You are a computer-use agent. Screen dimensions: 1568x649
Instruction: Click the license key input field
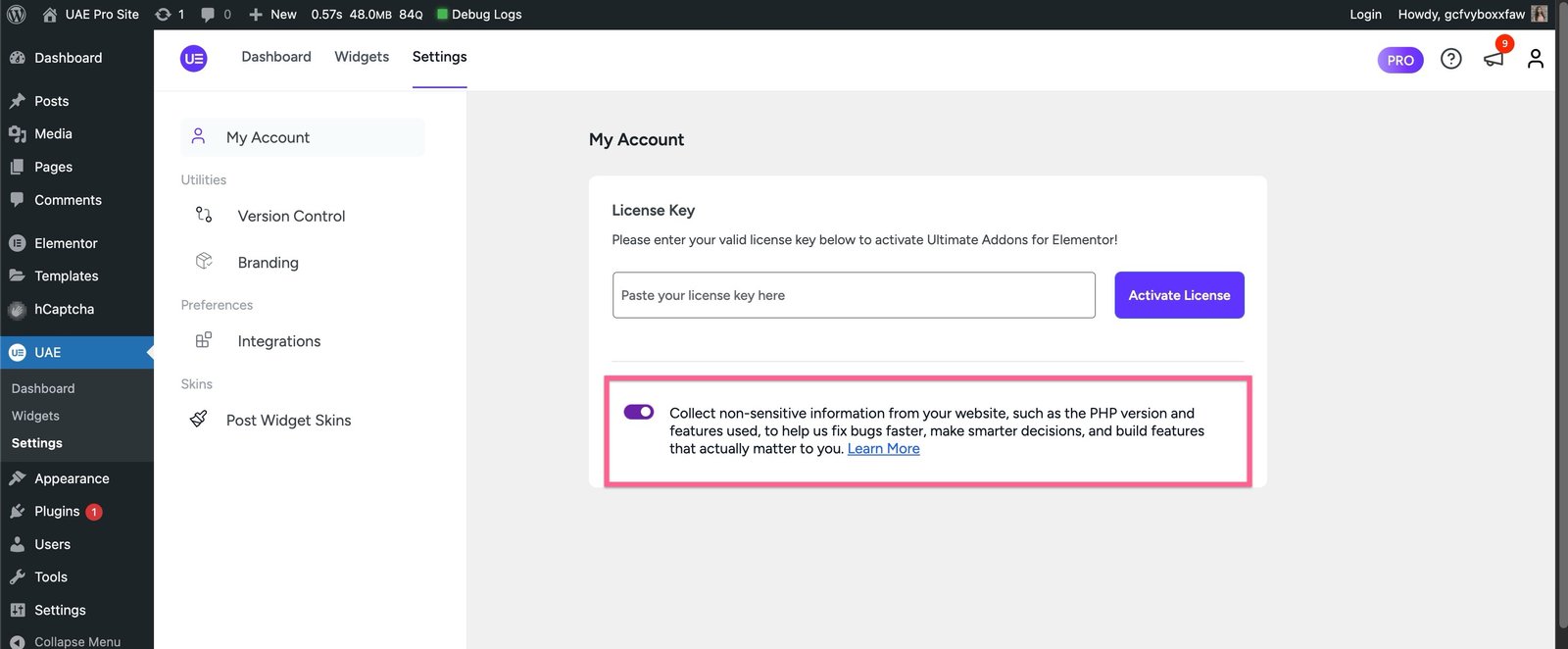(853, 295)
